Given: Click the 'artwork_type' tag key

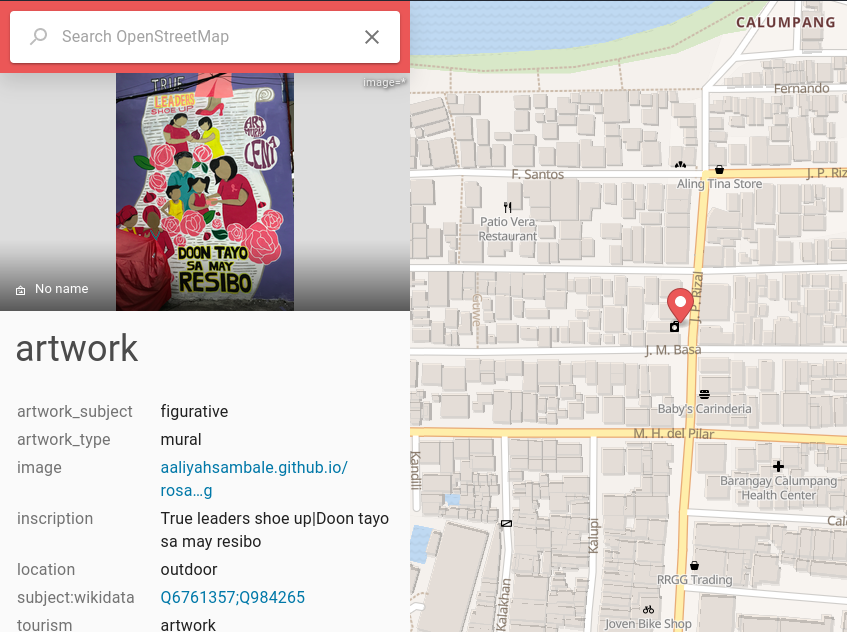Looking at the screenshot, I should [64, 440].
